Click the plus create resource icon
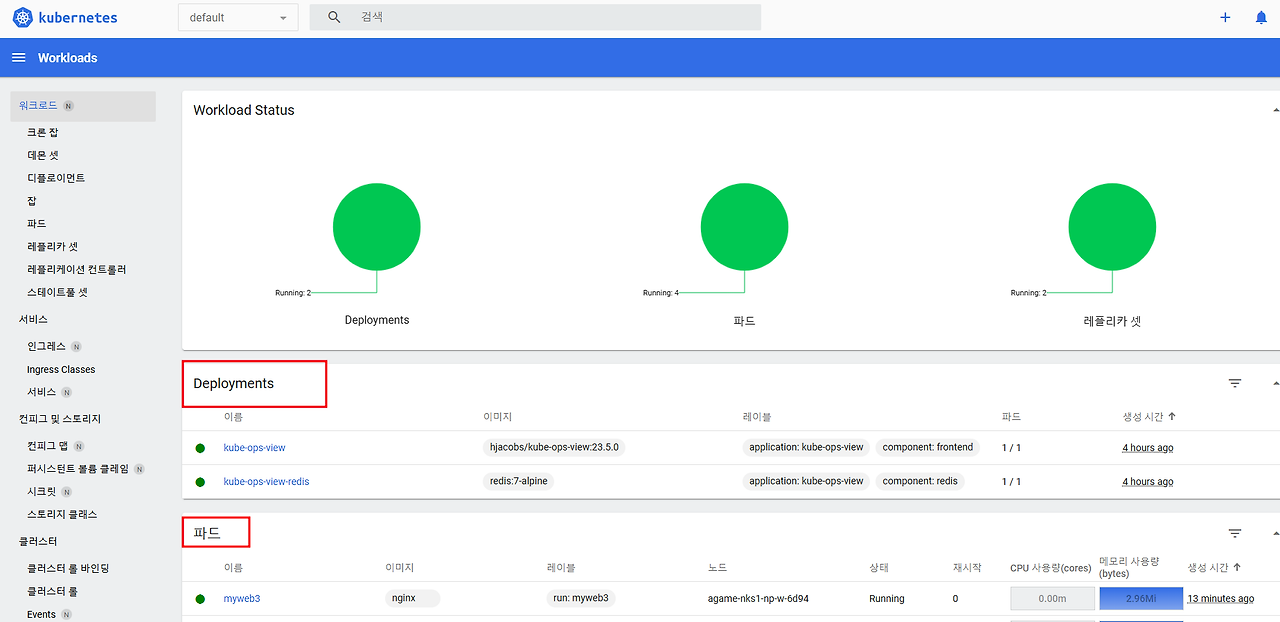Screen dimensions: 1280x622 click(1225, 17)
